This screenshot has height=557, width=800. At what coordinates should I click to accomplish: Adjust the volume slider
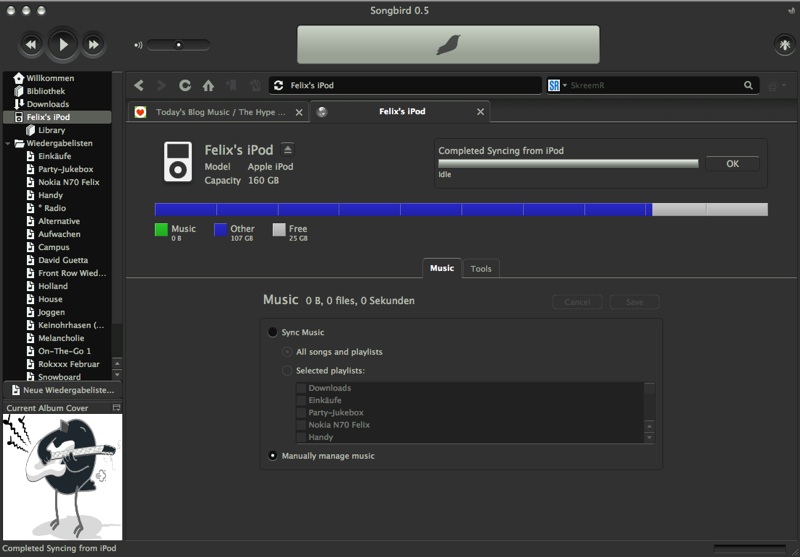coord(178,45)
